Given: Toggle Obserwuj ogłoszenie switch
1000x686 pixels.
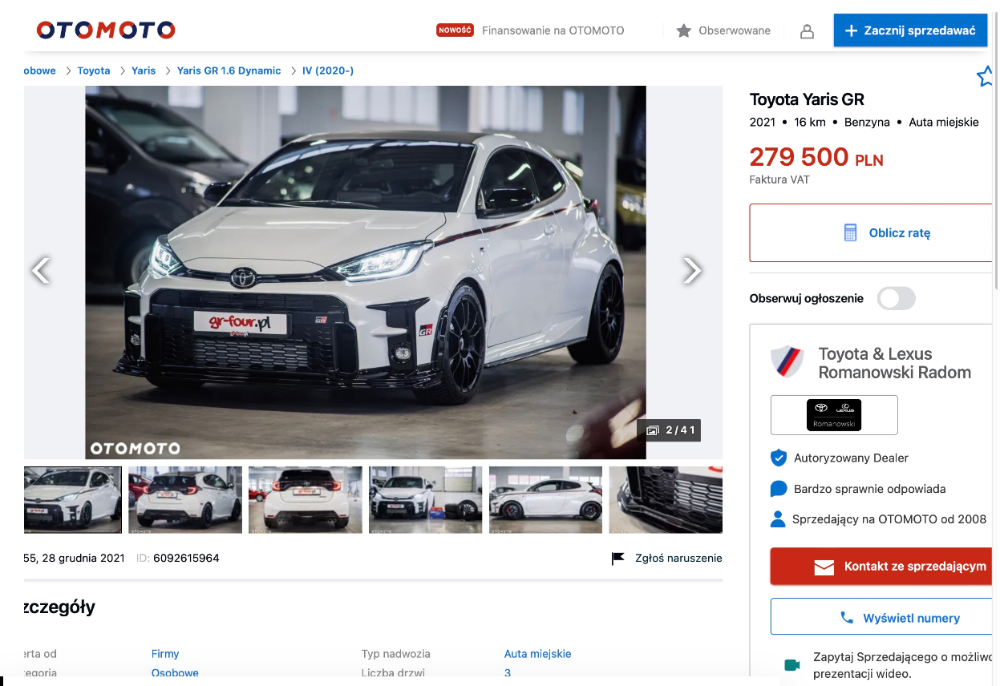Looking at the screenshot, I should (896, 298).
